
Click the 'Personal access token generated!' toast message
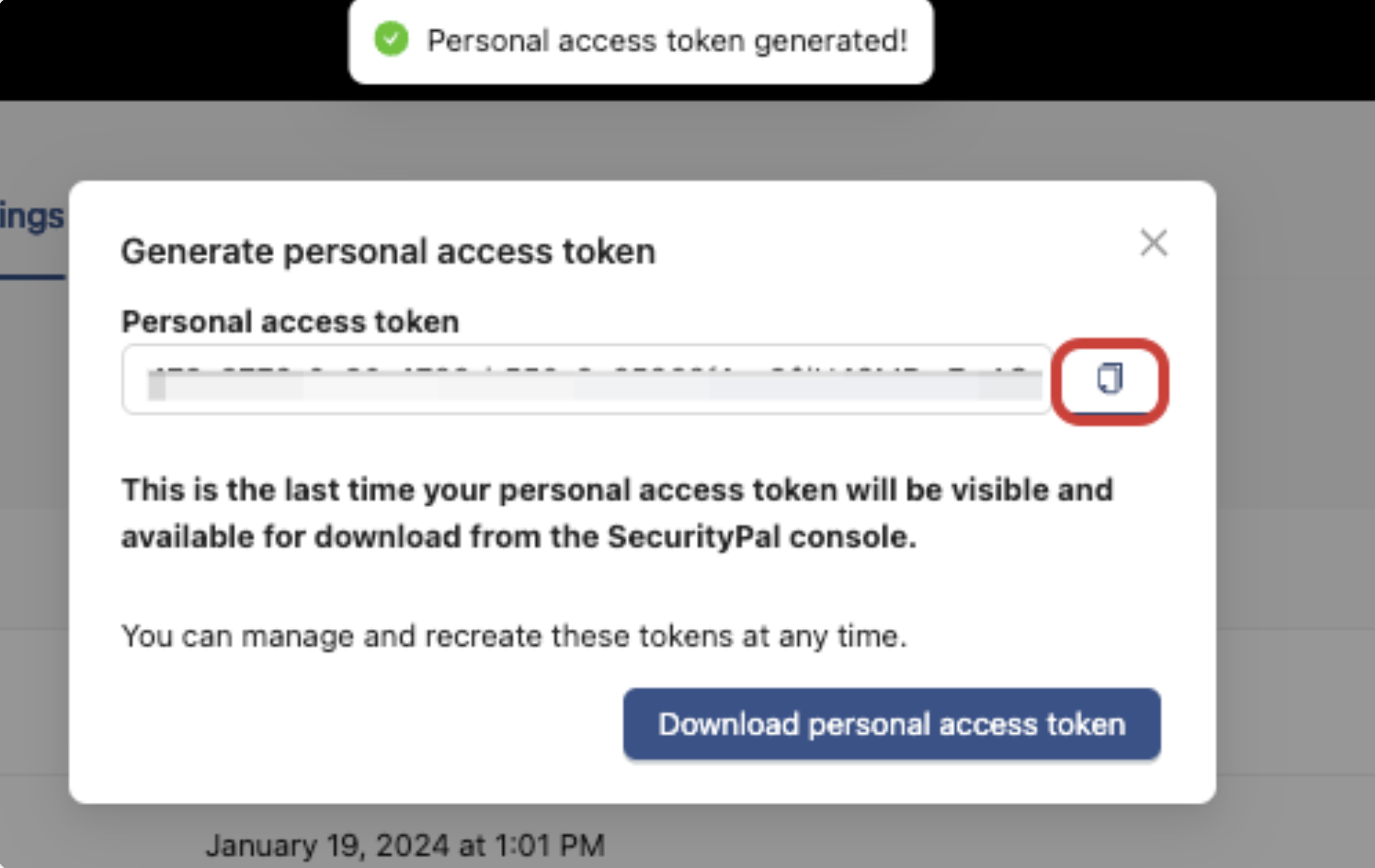click(667, 41)
